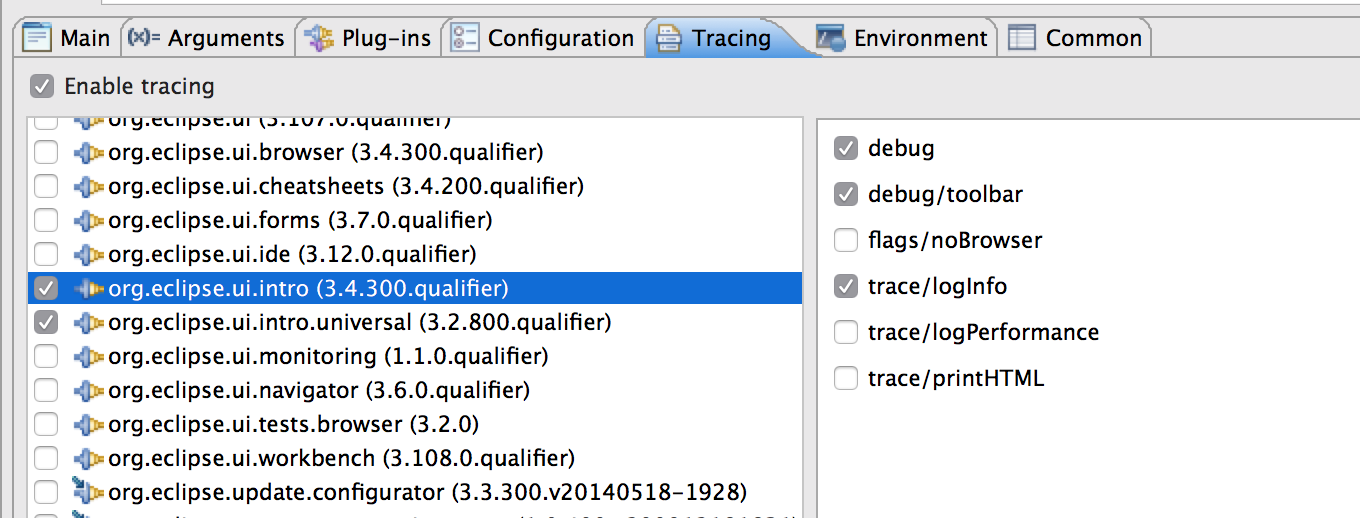Select org.eclipse.update.configurator (3.3.300.v20140518-1928) row

414,493
